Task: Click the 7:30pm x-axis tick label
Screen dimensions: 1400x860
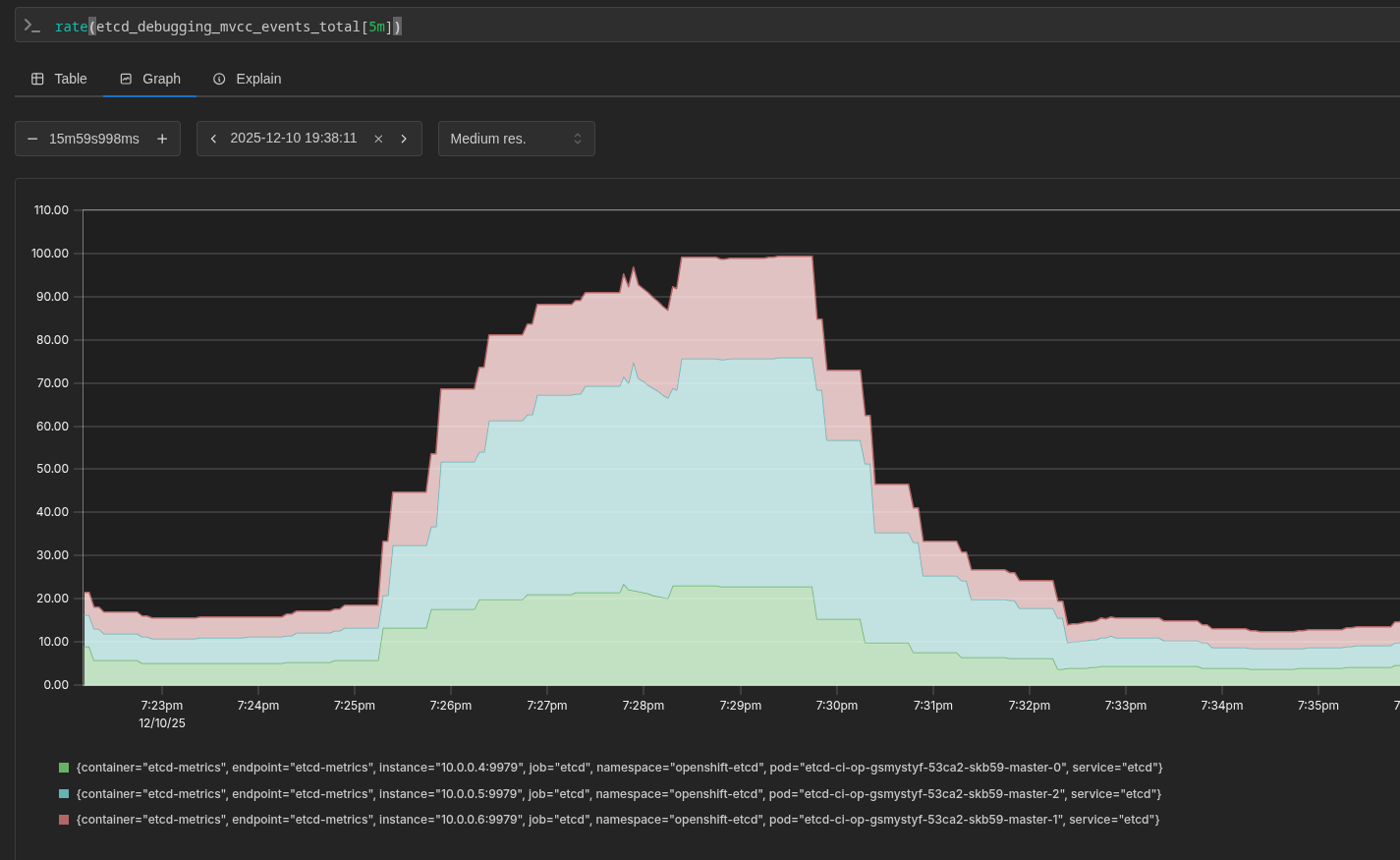Action: (836, 706)
